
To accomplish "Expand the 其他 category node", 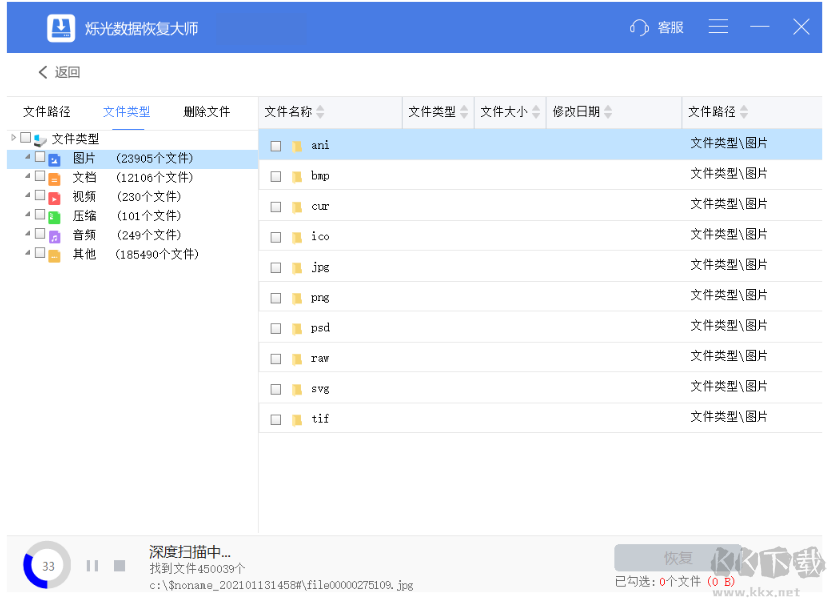I will click(x=27, y=253).
